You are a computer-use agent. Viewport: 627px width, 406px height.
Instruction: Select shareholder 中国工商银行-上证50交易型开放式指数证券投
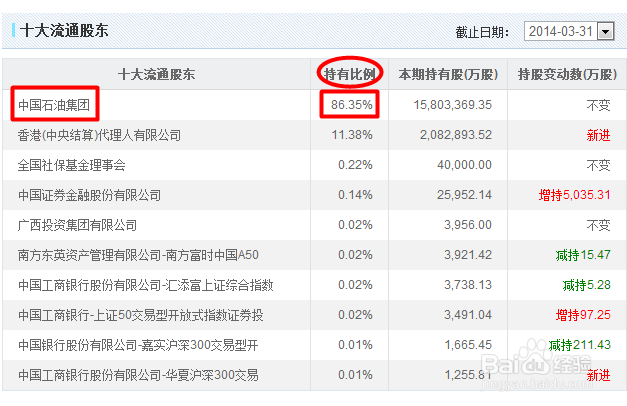coord(141,315)
